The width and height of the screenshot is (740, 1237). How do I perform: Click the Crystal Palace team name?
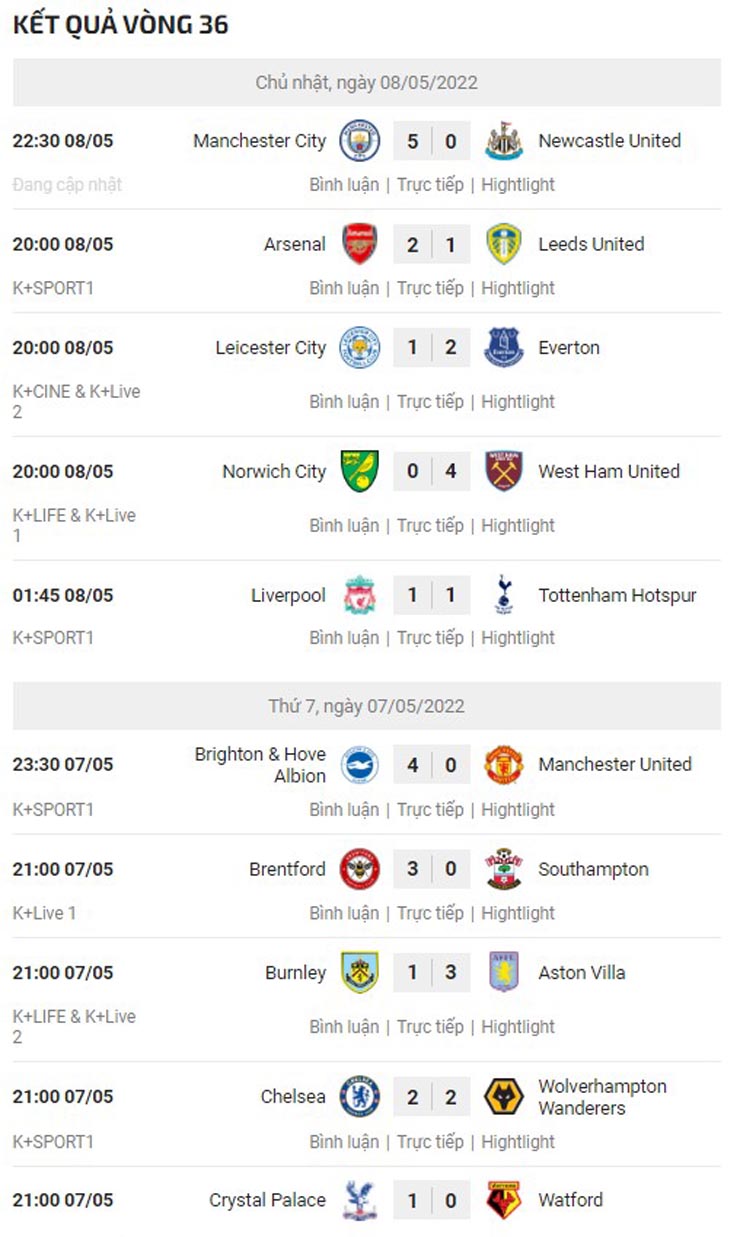pyautogui.click(x=267, y=1200)
